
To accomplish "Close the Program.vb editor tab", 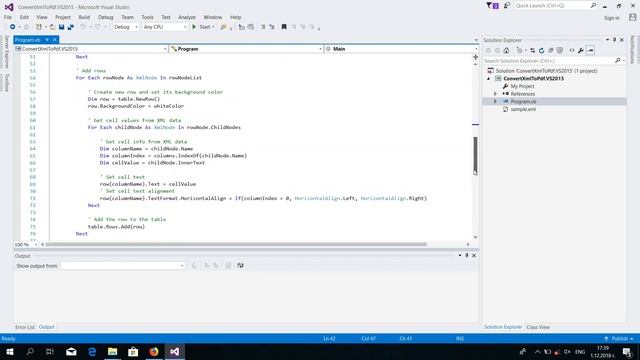I will [55, 40].
